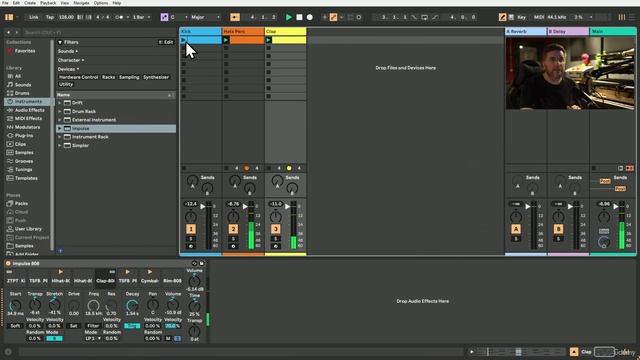
Task: Expand the Impulse folder
Action: point(60,128)
